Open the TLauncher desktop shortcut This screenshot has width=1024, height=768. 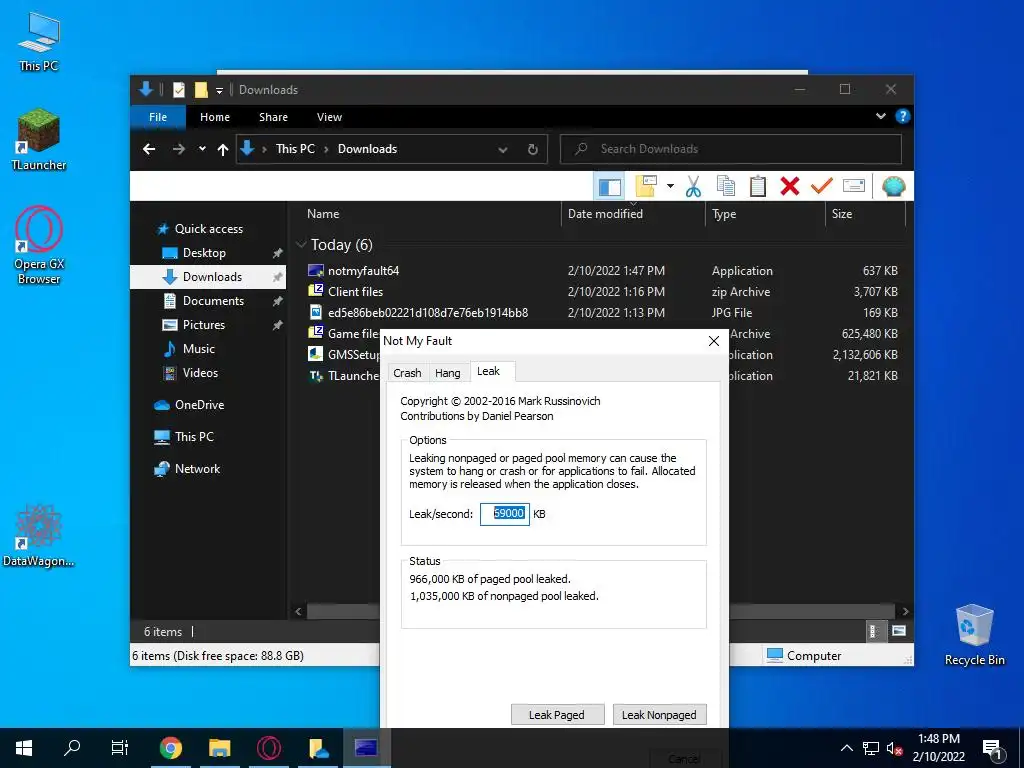pos(39,140)
